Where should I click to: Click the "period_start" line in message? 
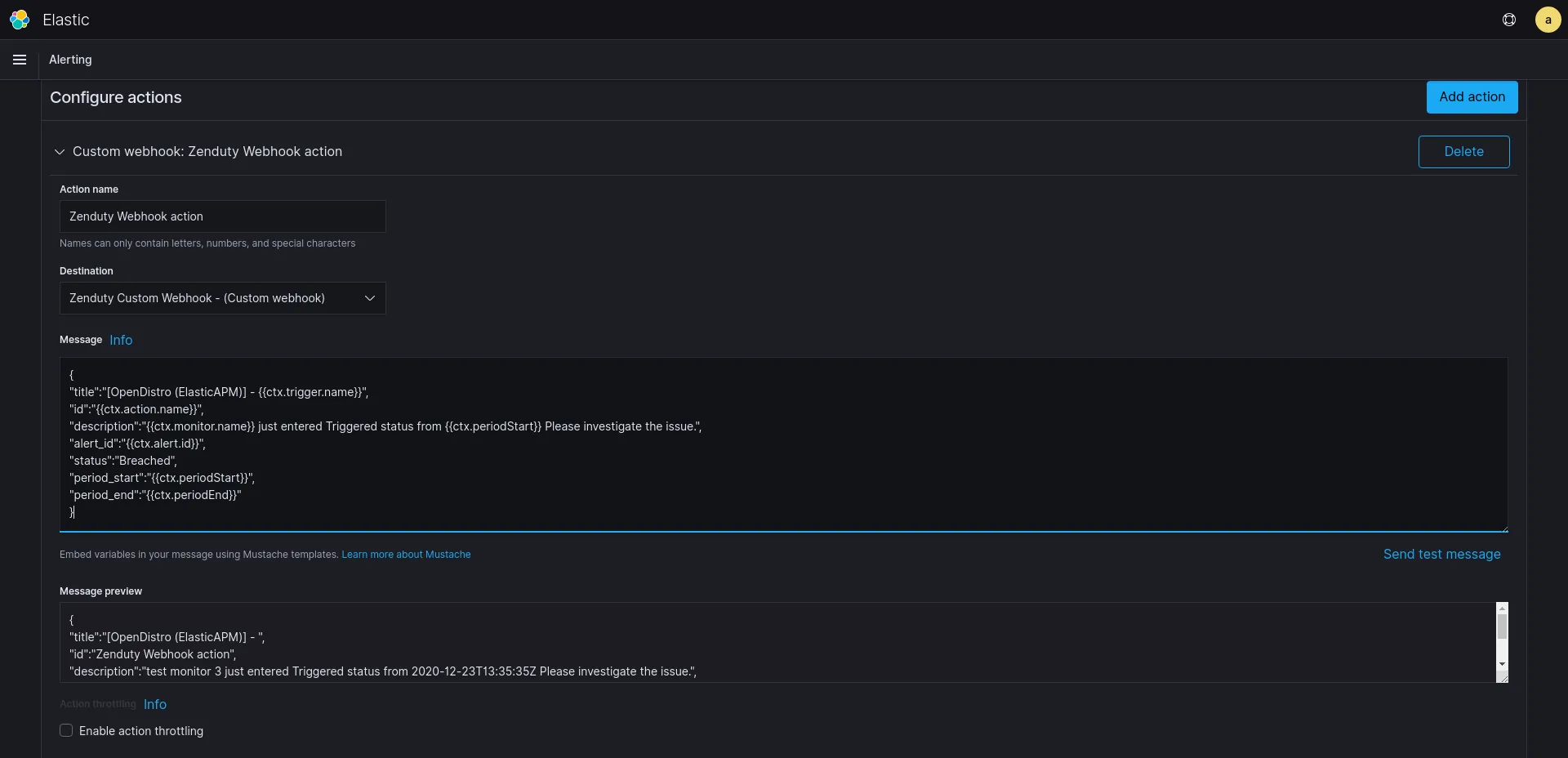click(162, 478)
